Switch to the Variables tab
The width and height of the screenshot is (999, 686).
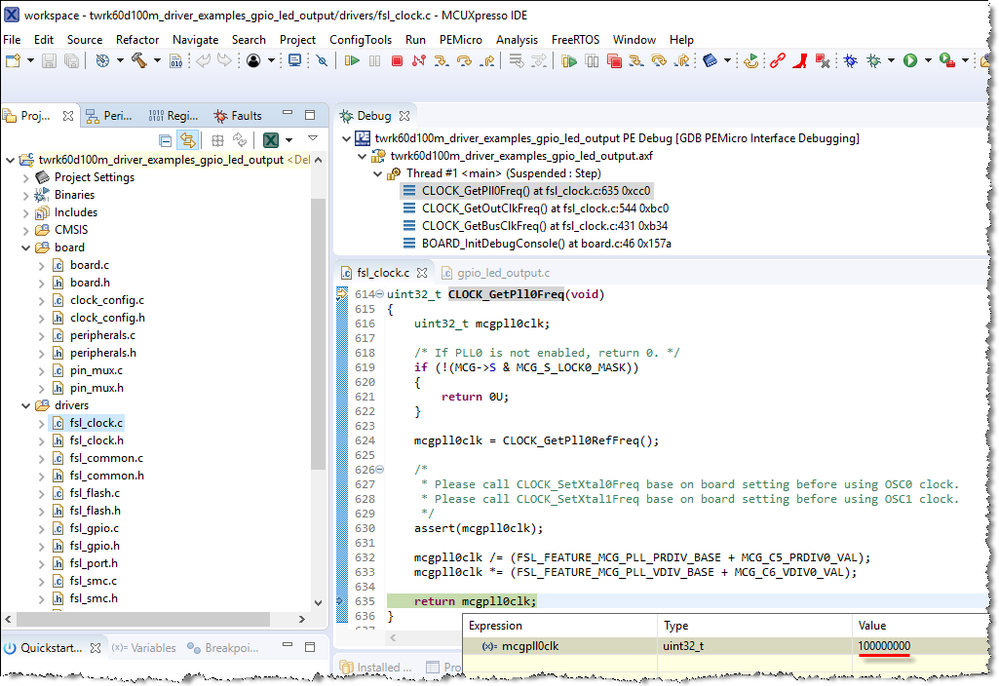143,648
